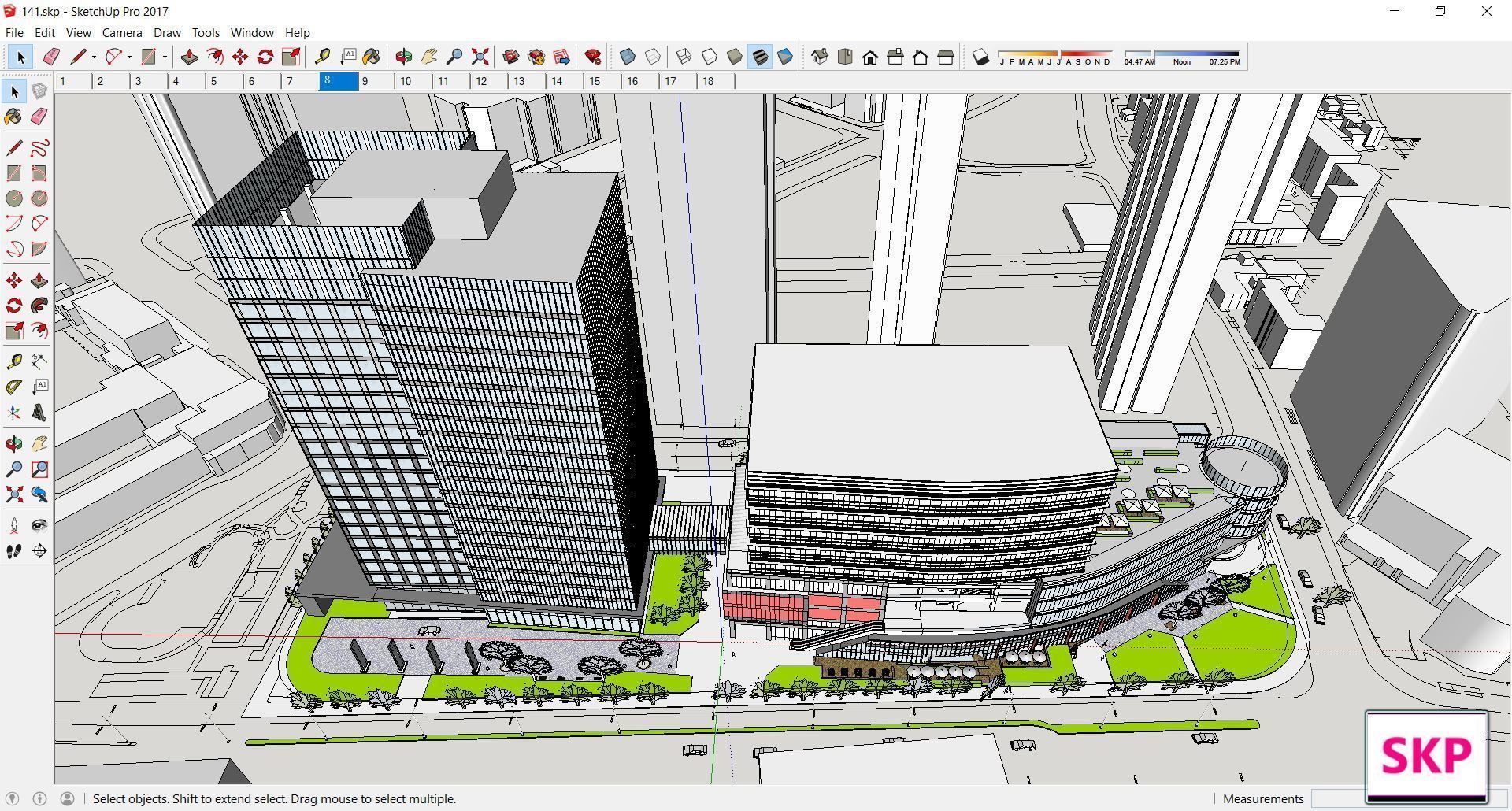Image resolution: width=1512 pixels, height=811 pixels.
Task: Enable Shaded face style
Action: coord(735,57)
